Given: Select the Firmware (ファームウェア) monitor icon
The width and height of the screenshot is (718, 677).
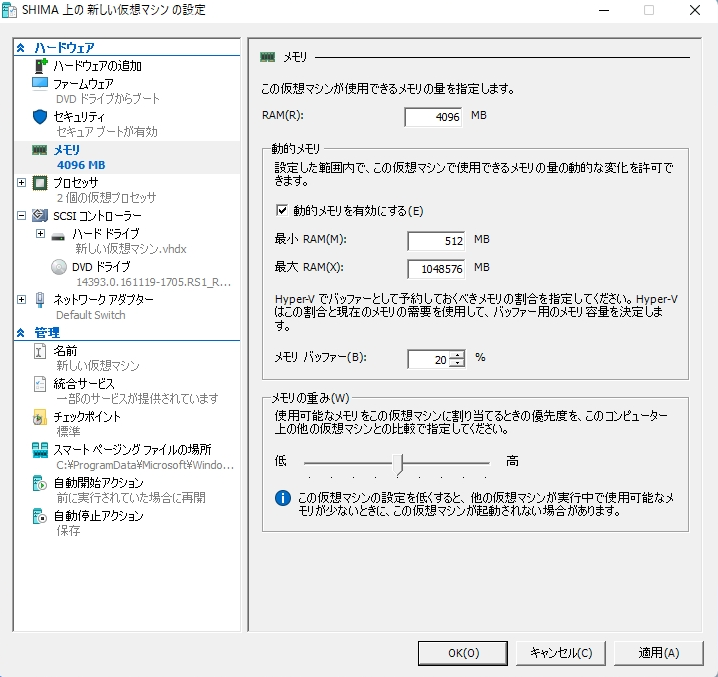Looking at the screenshot, I should tap(40, 84).
